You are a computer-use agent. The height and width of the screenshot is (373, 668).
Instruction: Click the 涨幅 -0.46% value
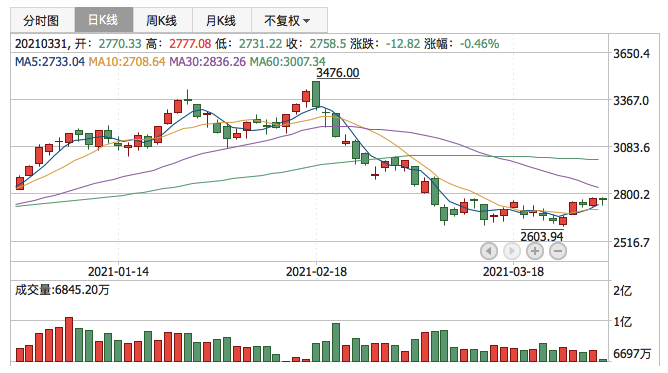point(479,43)
